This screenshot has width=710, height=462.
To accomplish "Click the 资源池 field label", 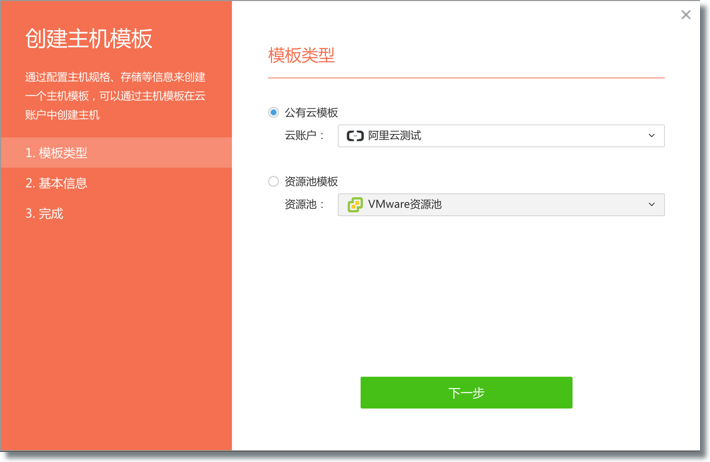I will (x=305, y=205).
